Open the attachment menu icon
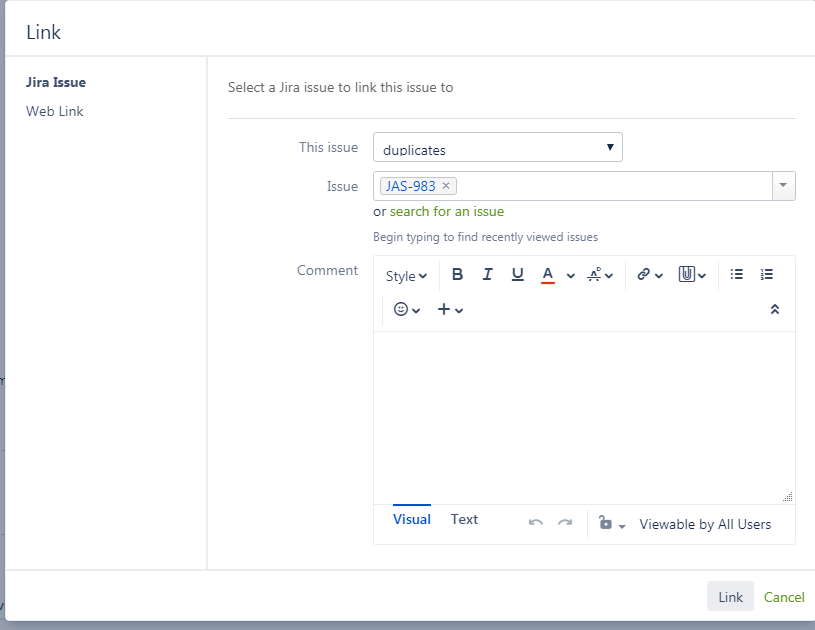The height and width of the screenshot is (630, 815). coord(692,274)
